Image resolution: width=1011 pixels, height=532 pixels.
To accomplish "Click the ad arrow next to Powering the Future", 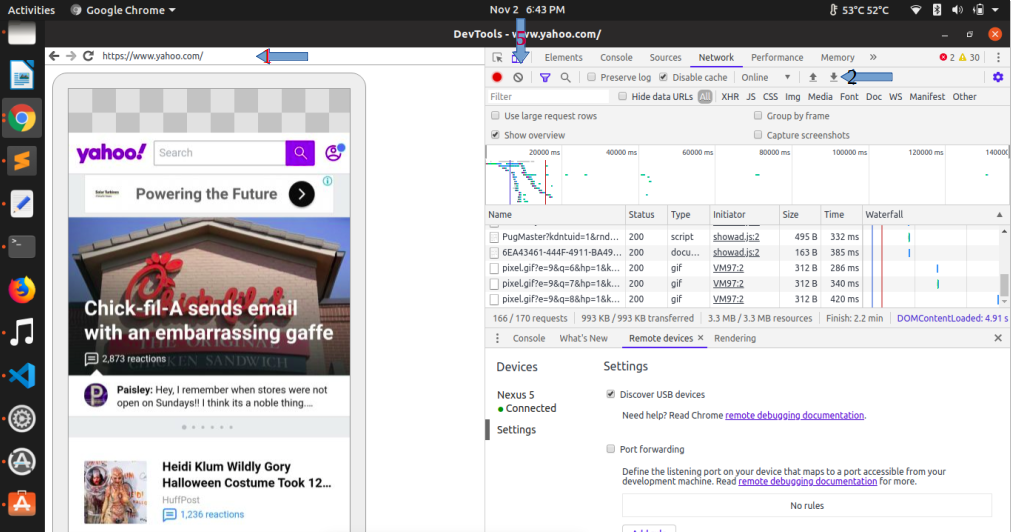I will [302, 194].
